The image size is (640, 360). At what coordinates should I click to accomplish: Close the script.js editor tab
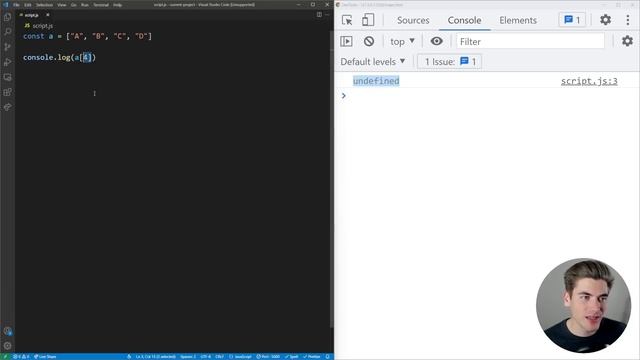(x=47, y=15)
